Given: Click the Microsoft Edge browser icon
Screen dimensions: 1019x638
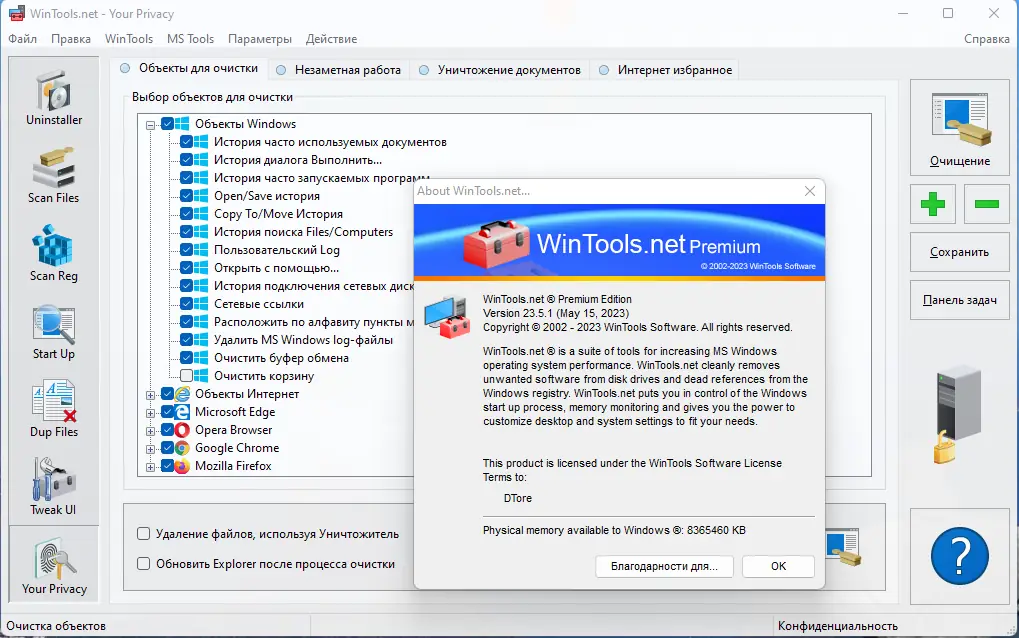Looking at the screenshot, I should 183,412.
